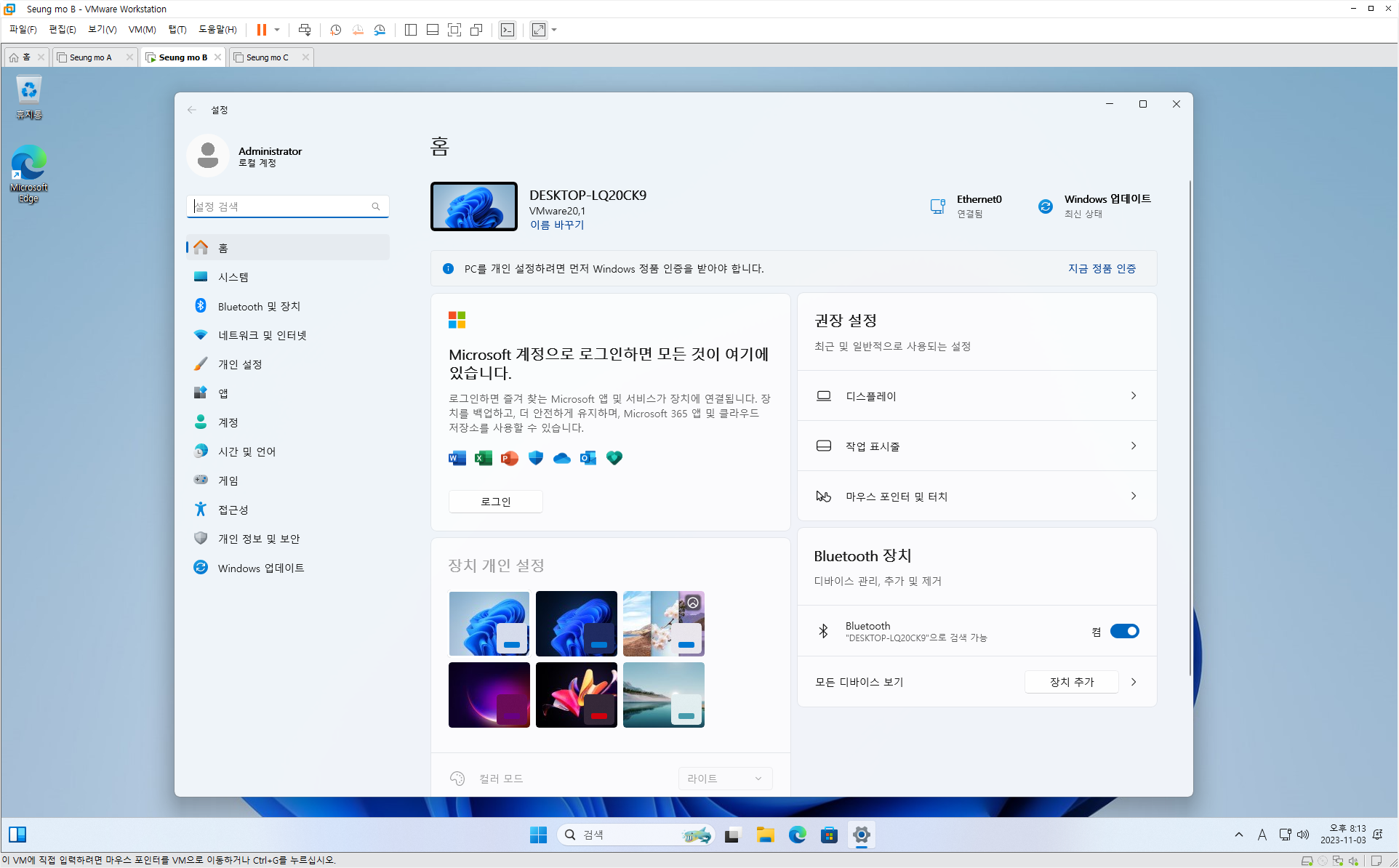Switch to the Seung mo C tab
This screenshot has height=868, width=1399.
[x=268, y=57]
